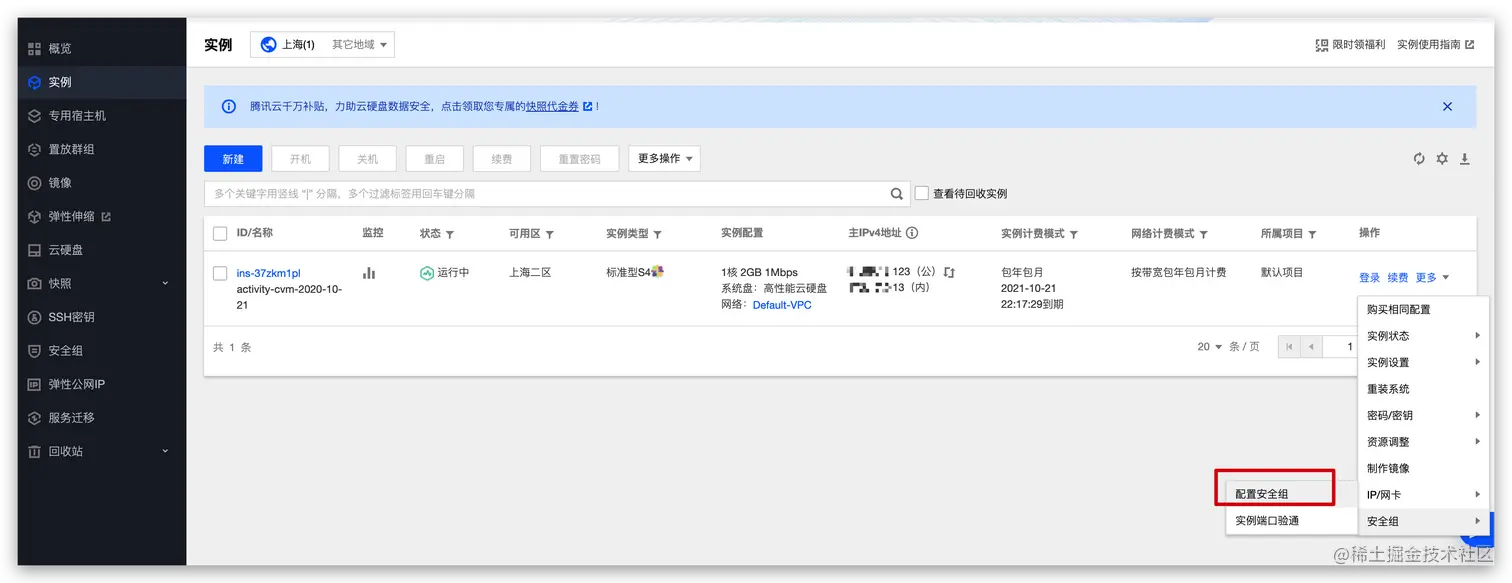The height and width of the screenshot is (583, 1512).
Task: Open the 可用区 column filter
Action: [550, 234]
